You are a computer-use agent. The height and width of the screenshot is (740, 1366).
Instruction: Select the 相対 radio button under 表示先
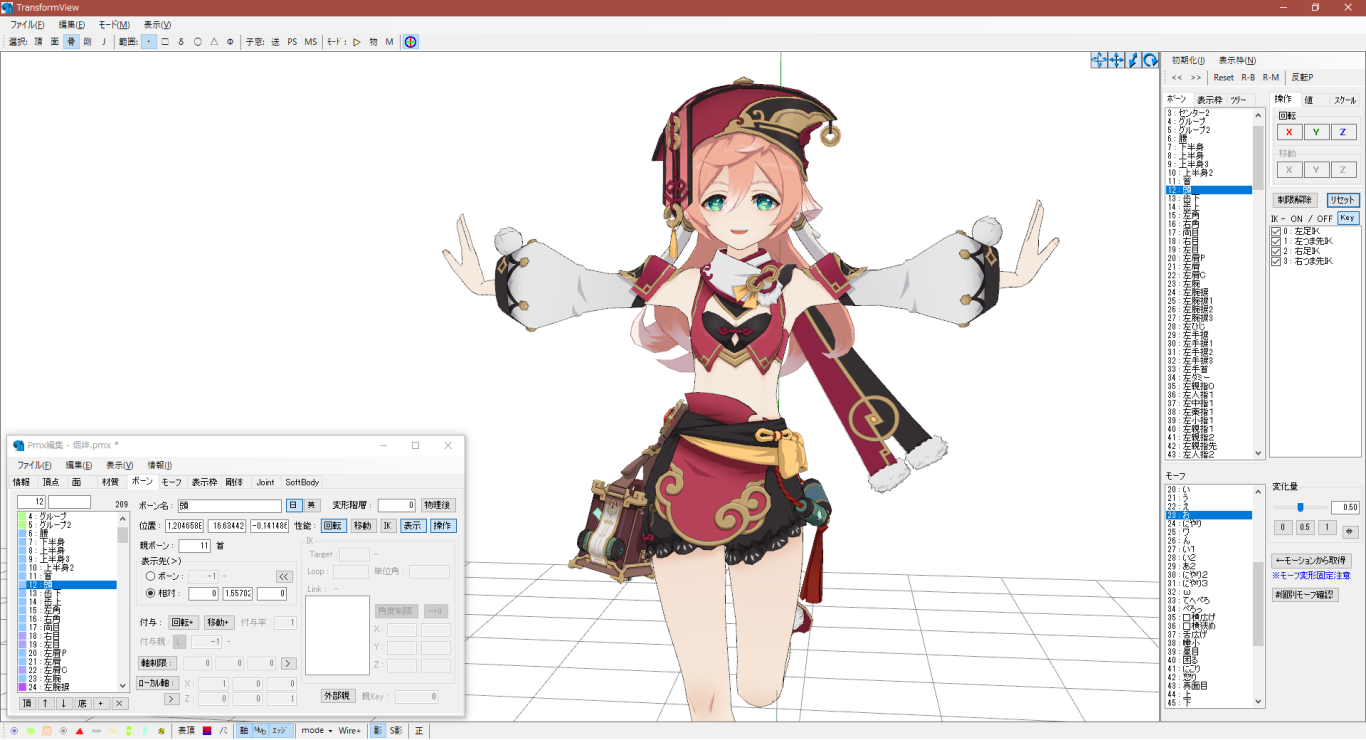coord(151,593)
